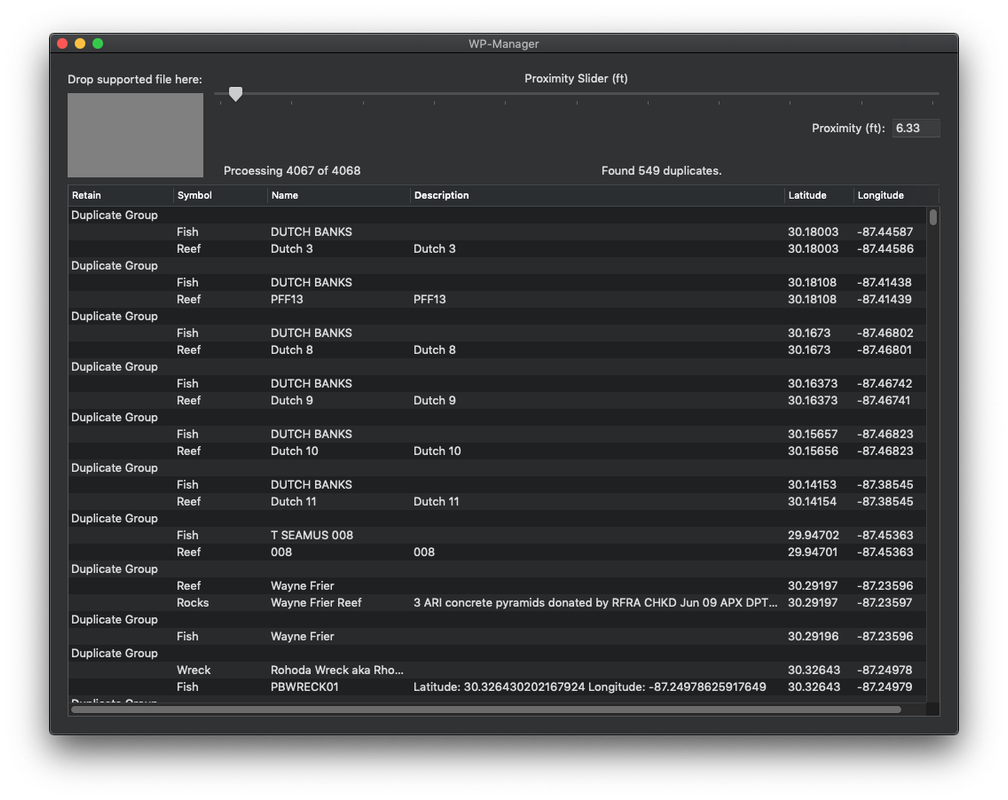Click the Prcoessing 4067 of 4068 status

292,170
